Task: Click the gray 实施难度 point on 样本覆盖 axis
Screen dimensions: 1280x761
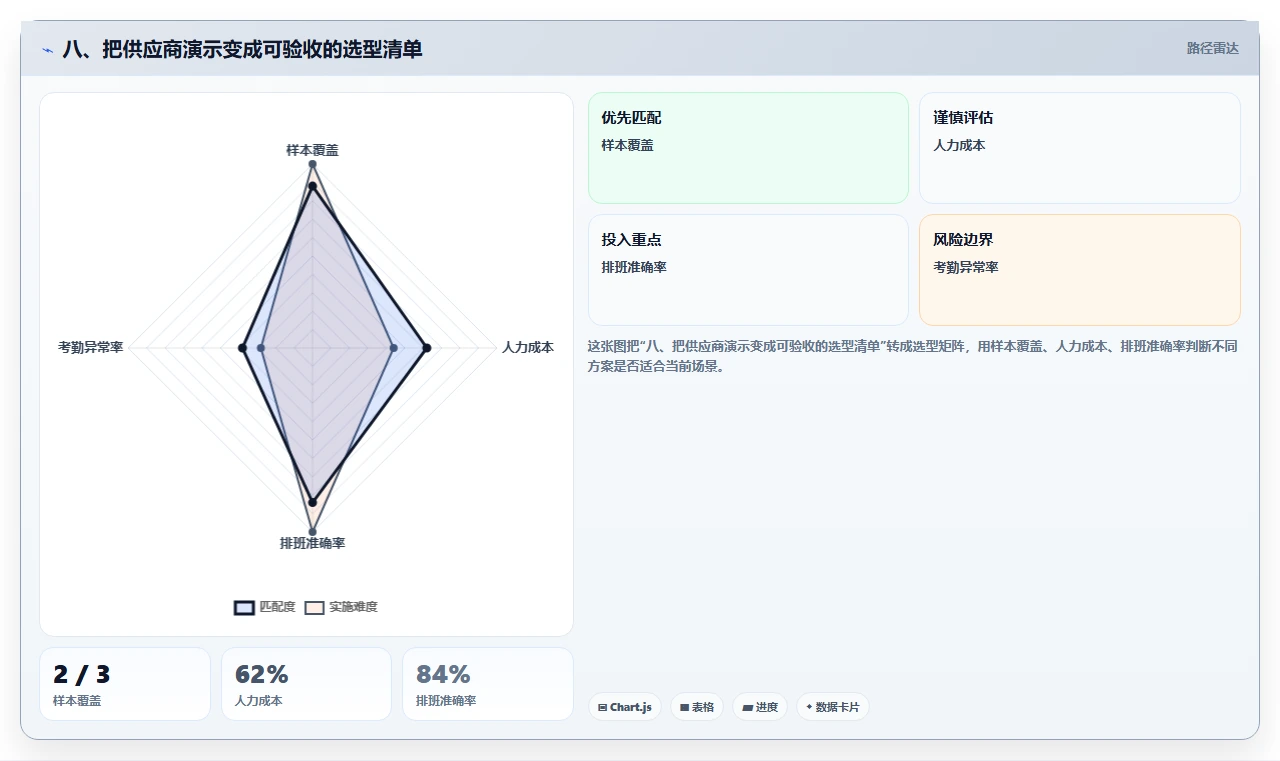Action: (312, 164)
